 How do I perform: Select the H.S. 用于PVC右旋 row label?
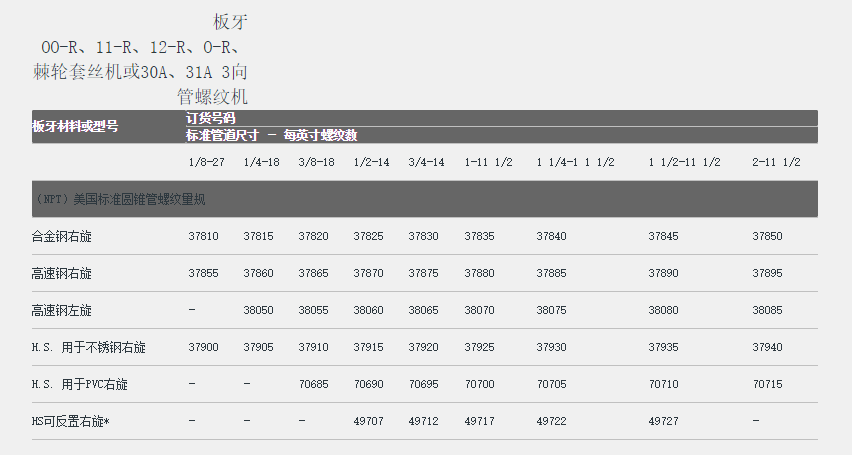pyautogui.click(x=80, y=384)
